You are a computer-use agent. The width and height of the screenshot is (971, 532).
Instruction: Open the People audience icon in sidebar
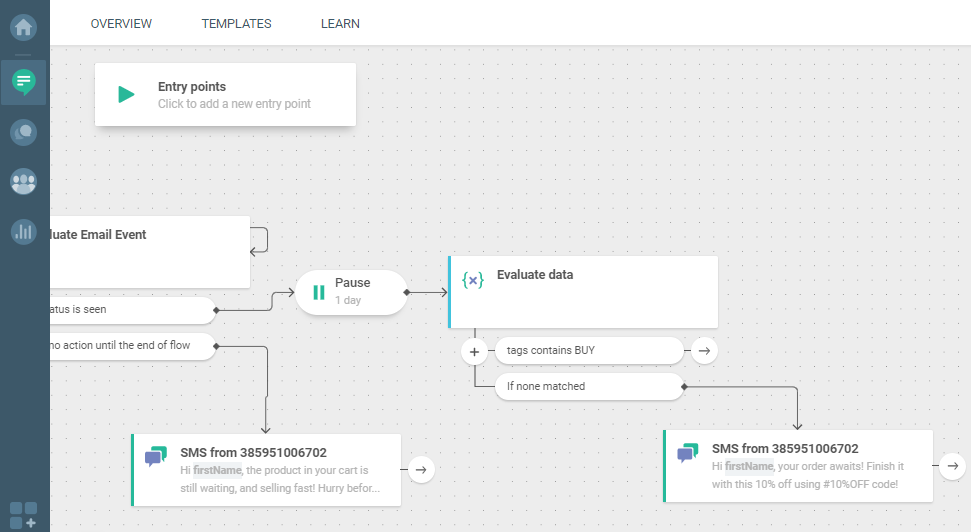pos(24,182)
